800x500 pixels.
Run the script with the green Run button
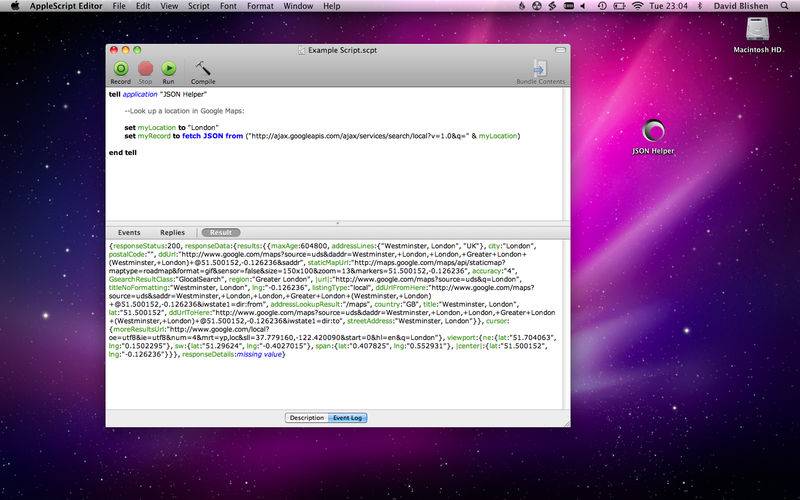[168, 72]
